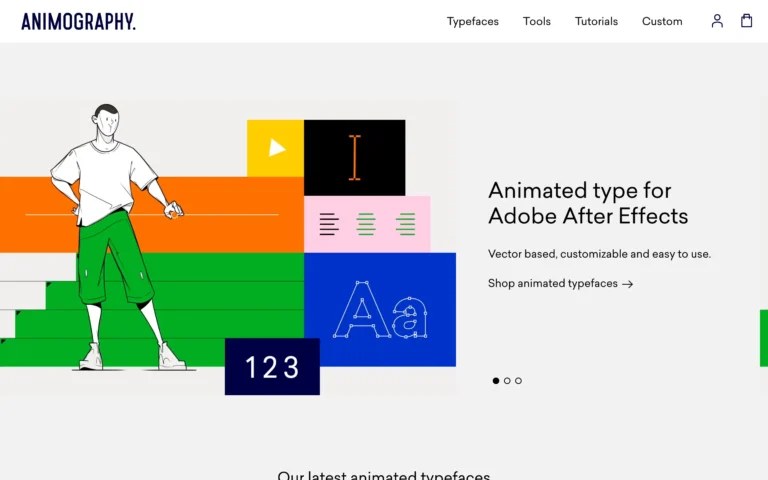Click the Animography logo
768x480 pixels.
(78, 22)
